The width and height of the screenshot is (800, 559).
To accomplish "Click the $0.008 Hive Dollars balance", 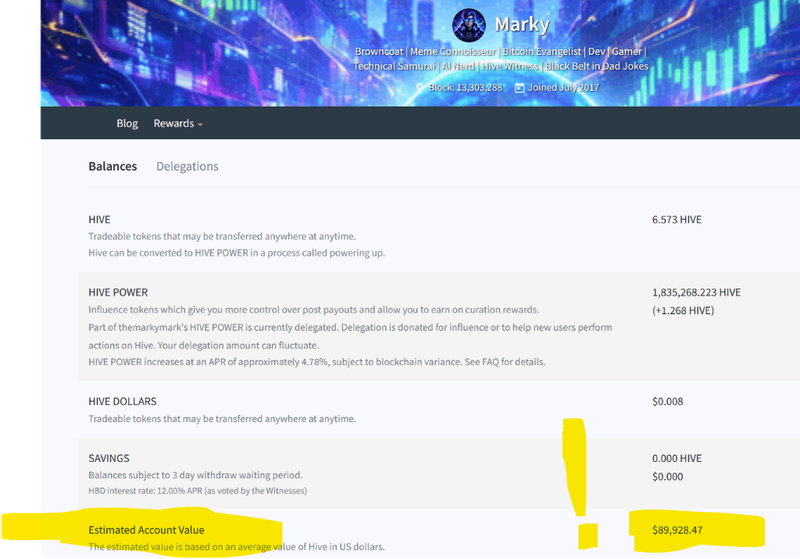I will (667, 401).
